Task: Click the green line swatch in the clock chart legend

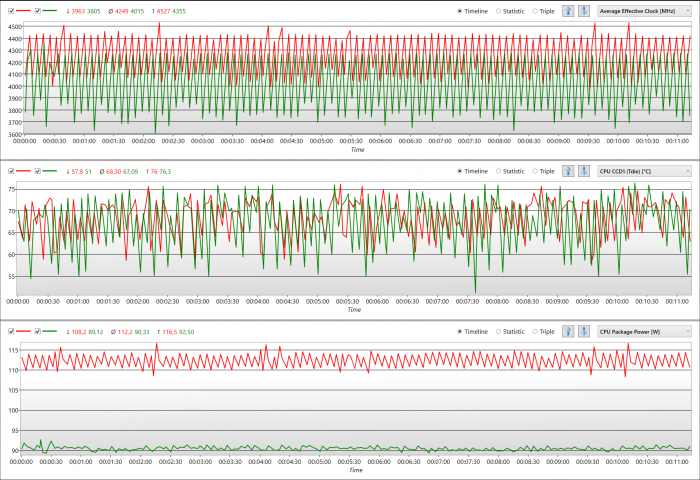Action: [51, 10]
